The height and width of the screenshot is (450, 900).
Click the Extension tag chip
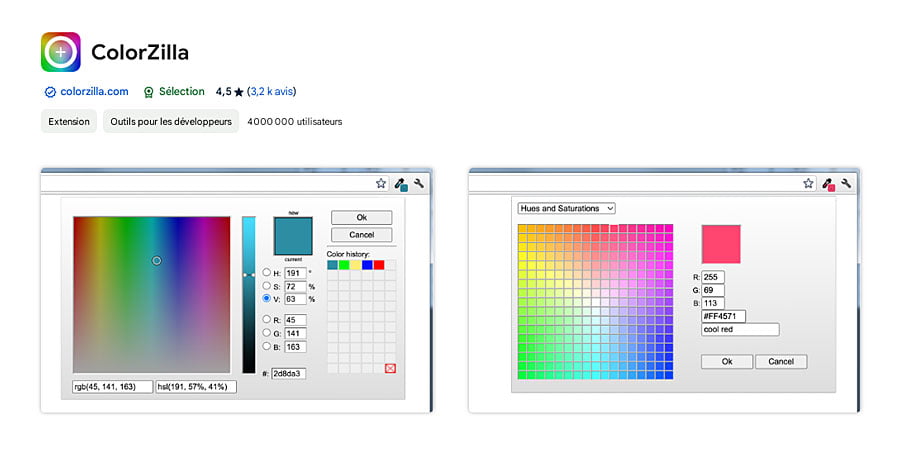69,122
